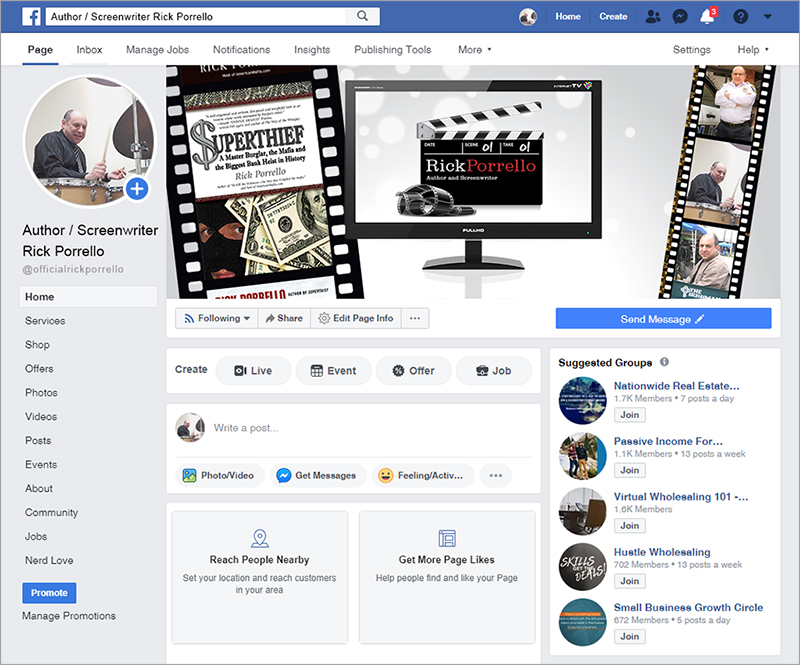This screenshot has height=665, width=800.
Task: Open the Notifications bell icon
Action: pyautogui.click(x=707, y=17)
